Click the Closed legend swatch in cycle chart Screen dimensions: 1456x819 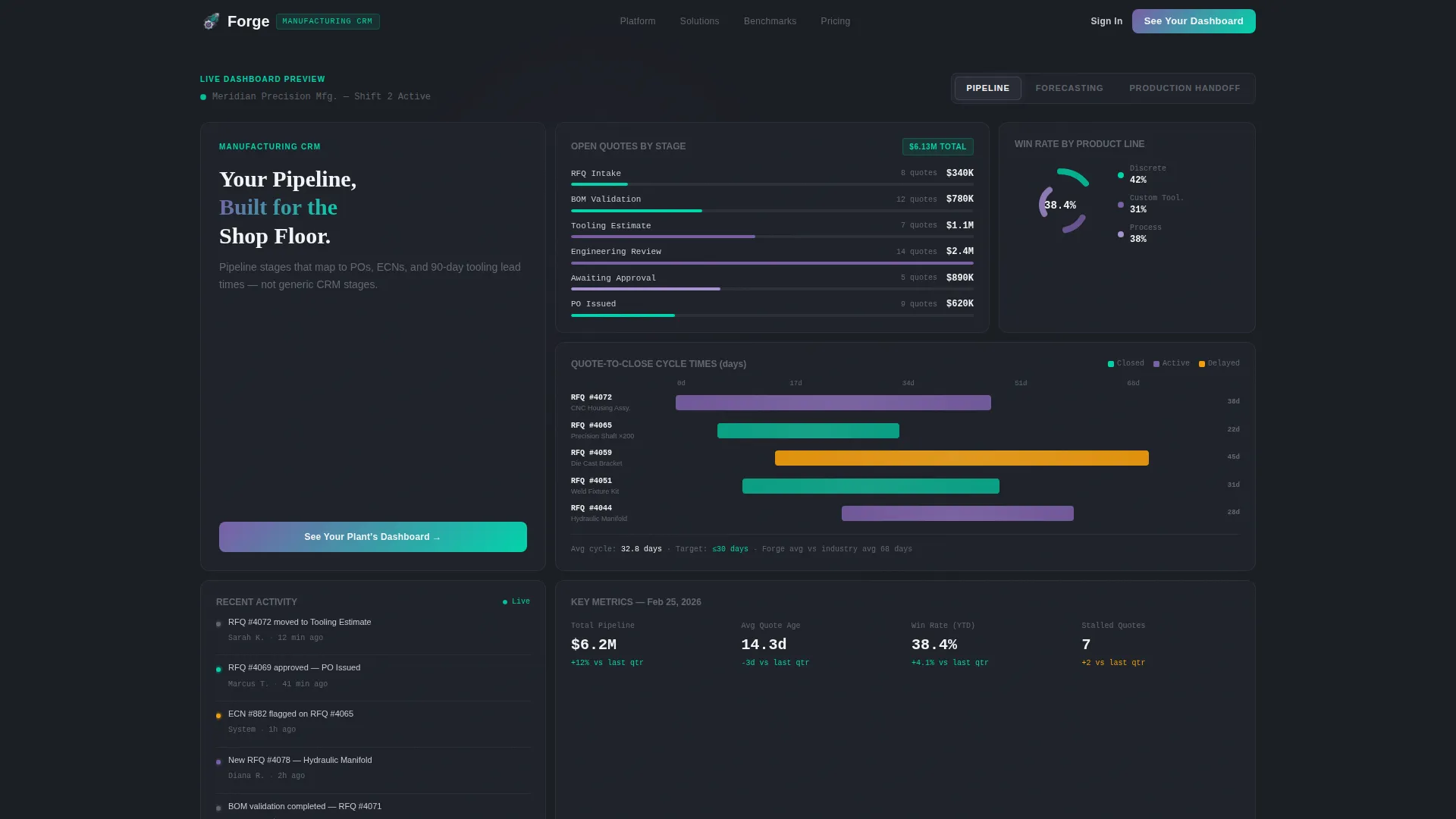pos(1111,364)
